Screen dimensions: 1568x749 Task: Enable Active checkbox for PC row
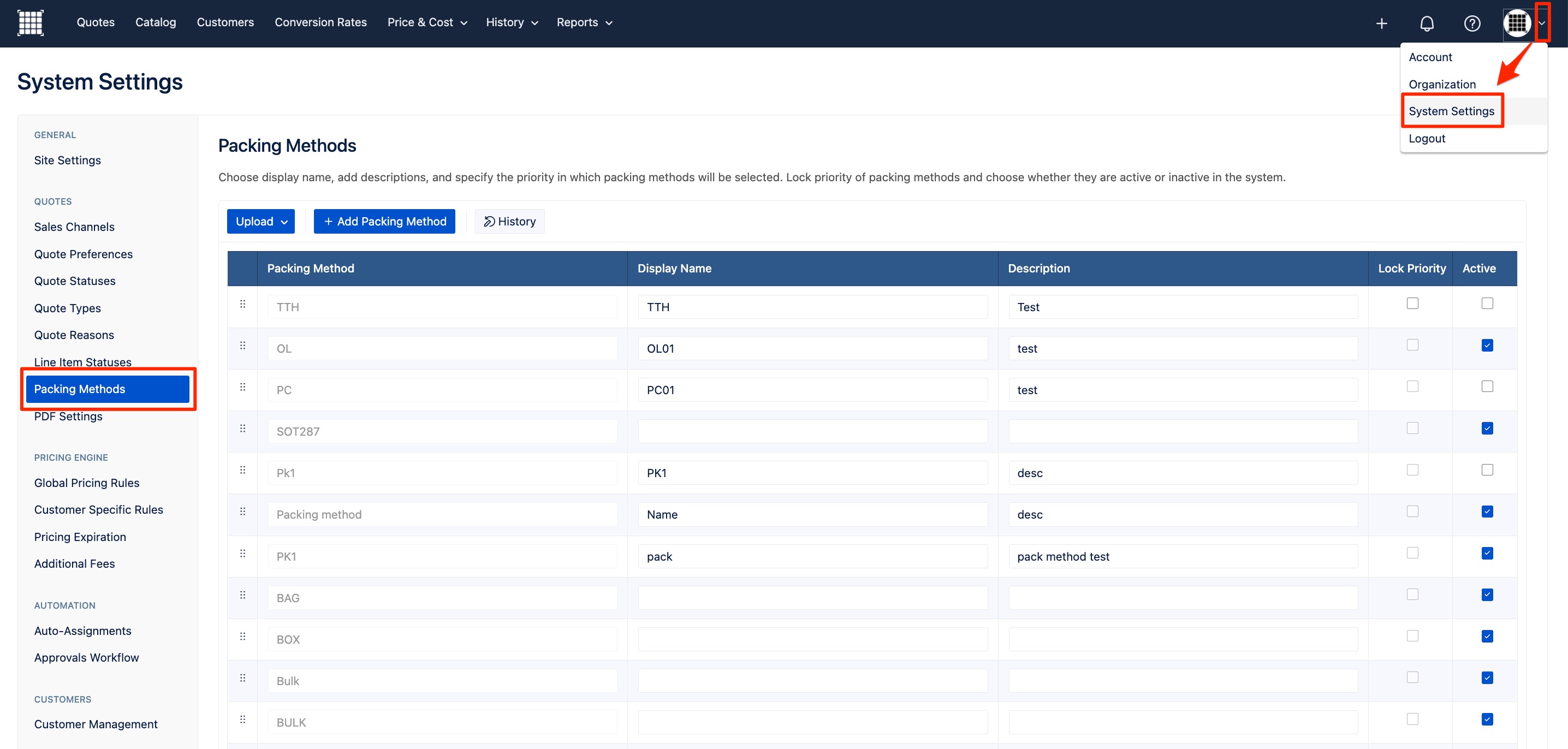1487,387
